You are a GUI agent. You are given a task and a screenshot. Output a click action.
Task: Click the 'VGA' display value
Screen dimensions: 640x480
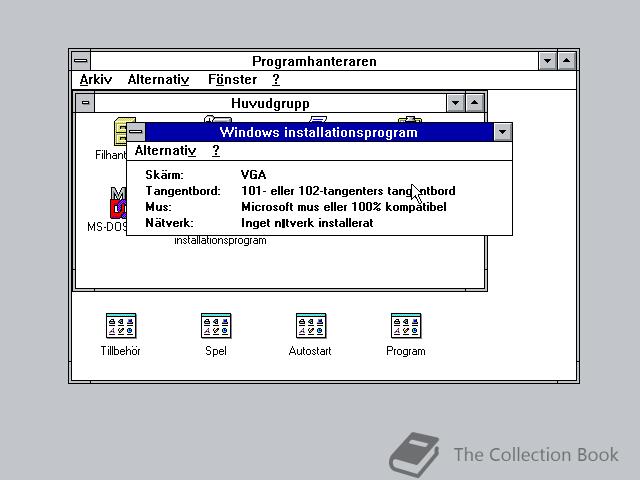click(253, 175)
